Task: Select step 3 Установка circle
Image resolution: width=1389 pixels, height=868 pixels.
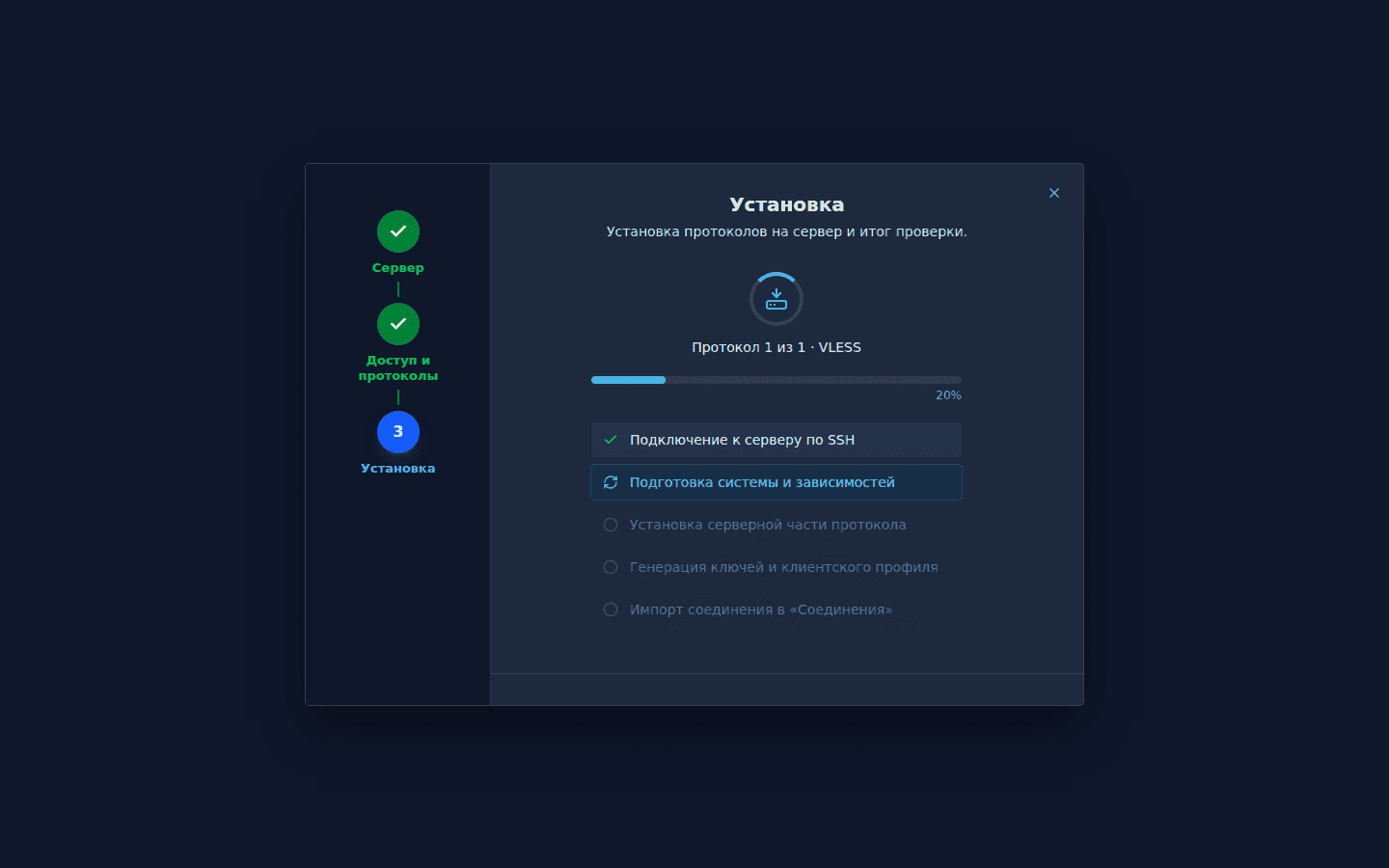Action: 398,432
